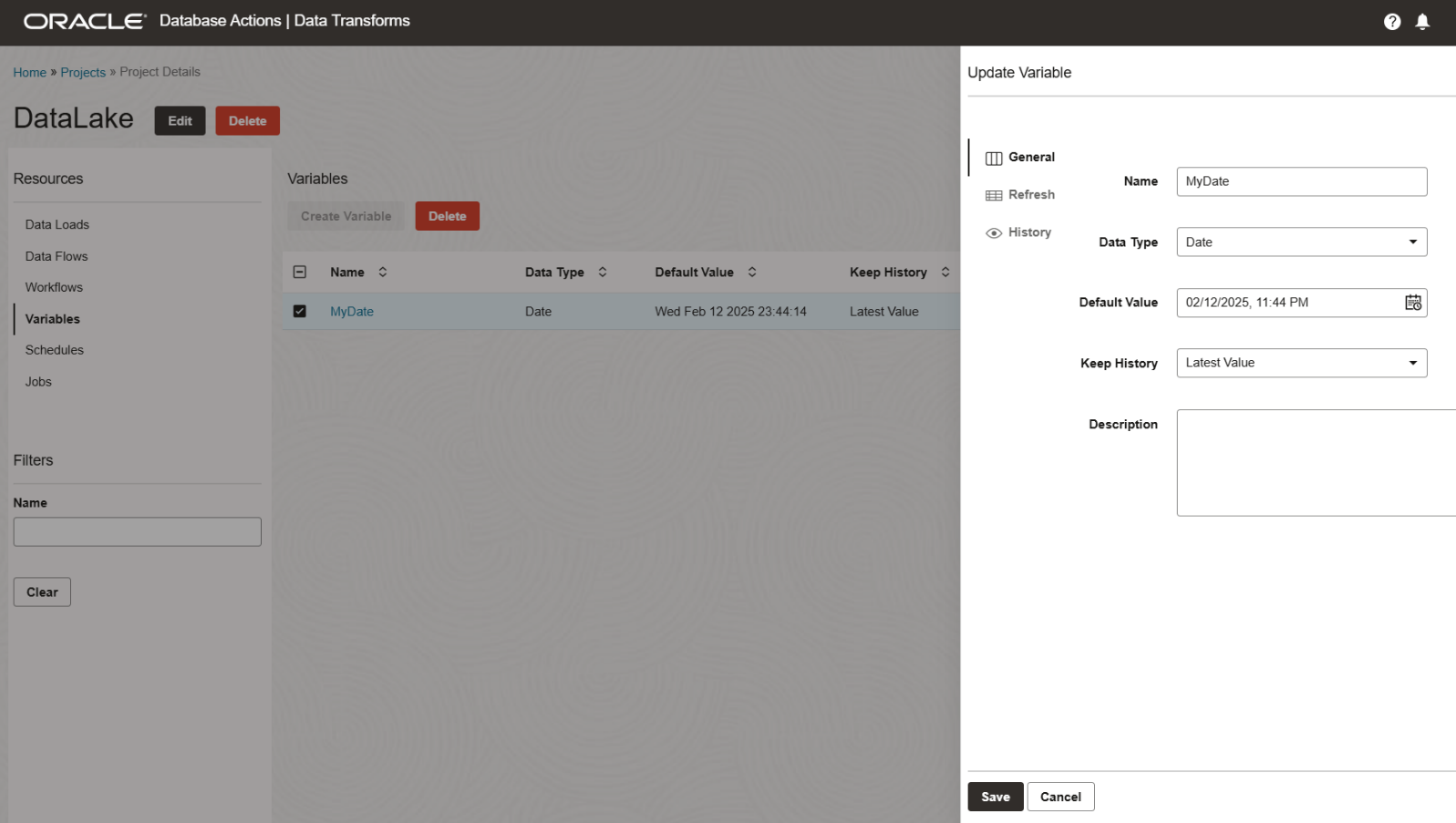Open Jobs in Resources
This screenshot has height=823, width=1456.
(38, 382)
